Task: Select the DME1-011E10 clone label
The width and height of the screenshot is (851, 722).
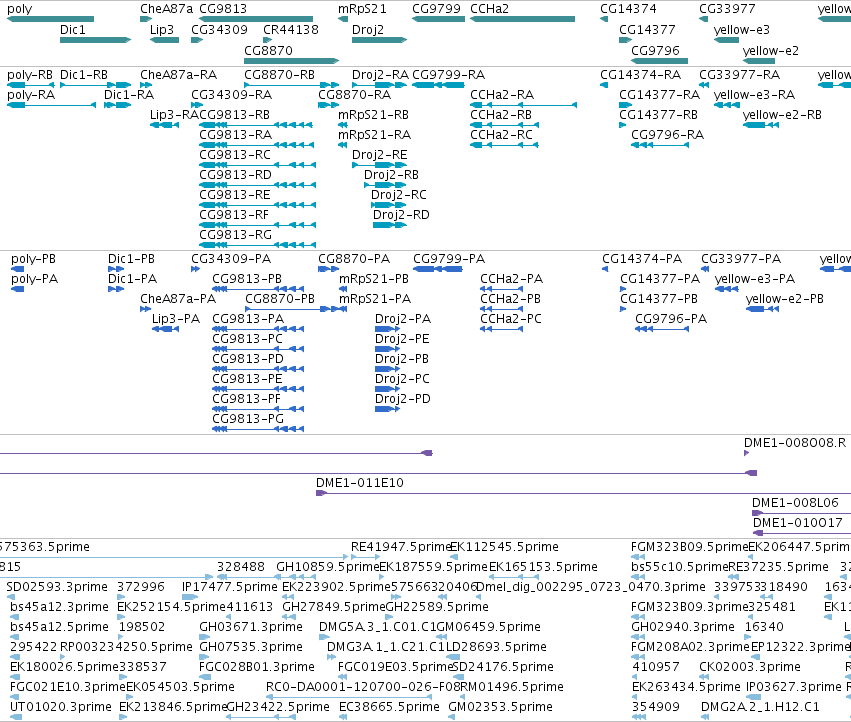Action: tap(359, 483)
